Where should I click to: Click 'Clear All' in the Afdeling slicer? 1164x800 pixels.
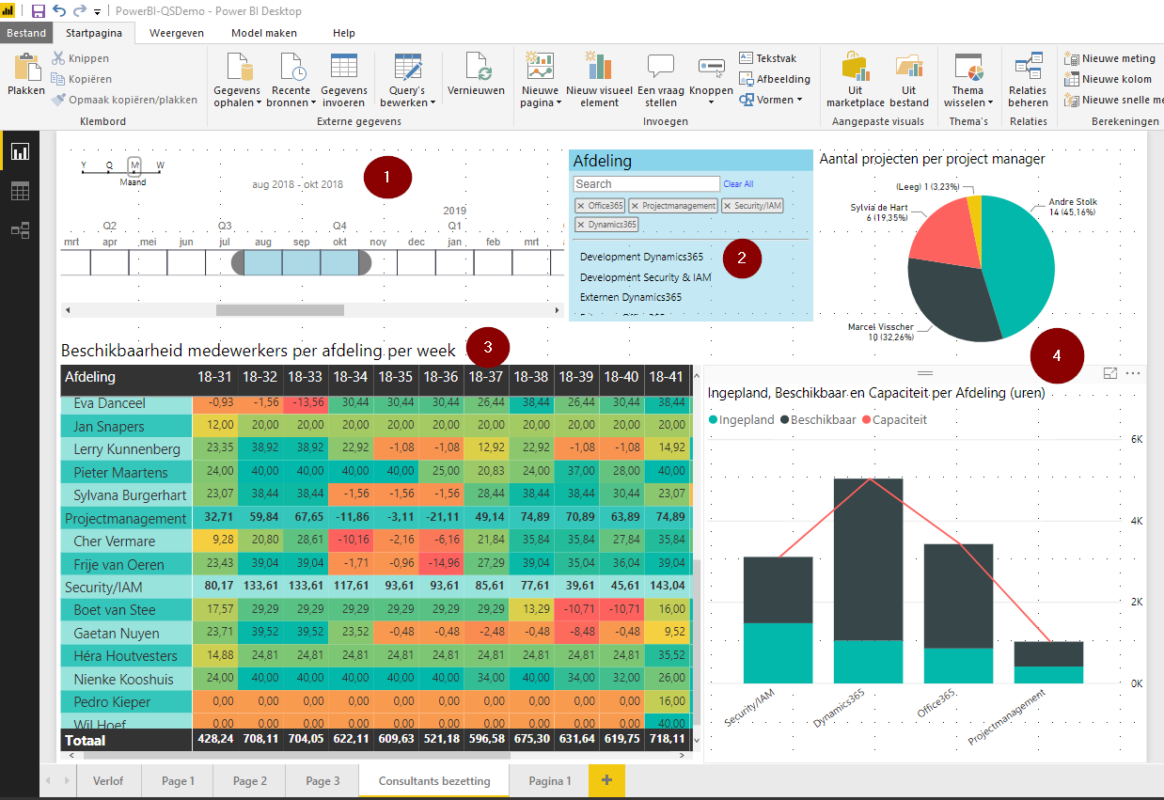pos(739,184)
